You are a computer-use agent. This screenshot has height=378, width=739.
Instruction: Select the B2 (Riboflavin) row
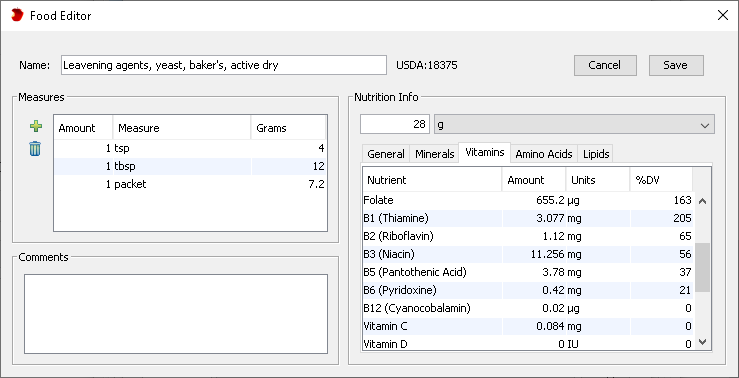pyautogui.click(x=528, y=236)
